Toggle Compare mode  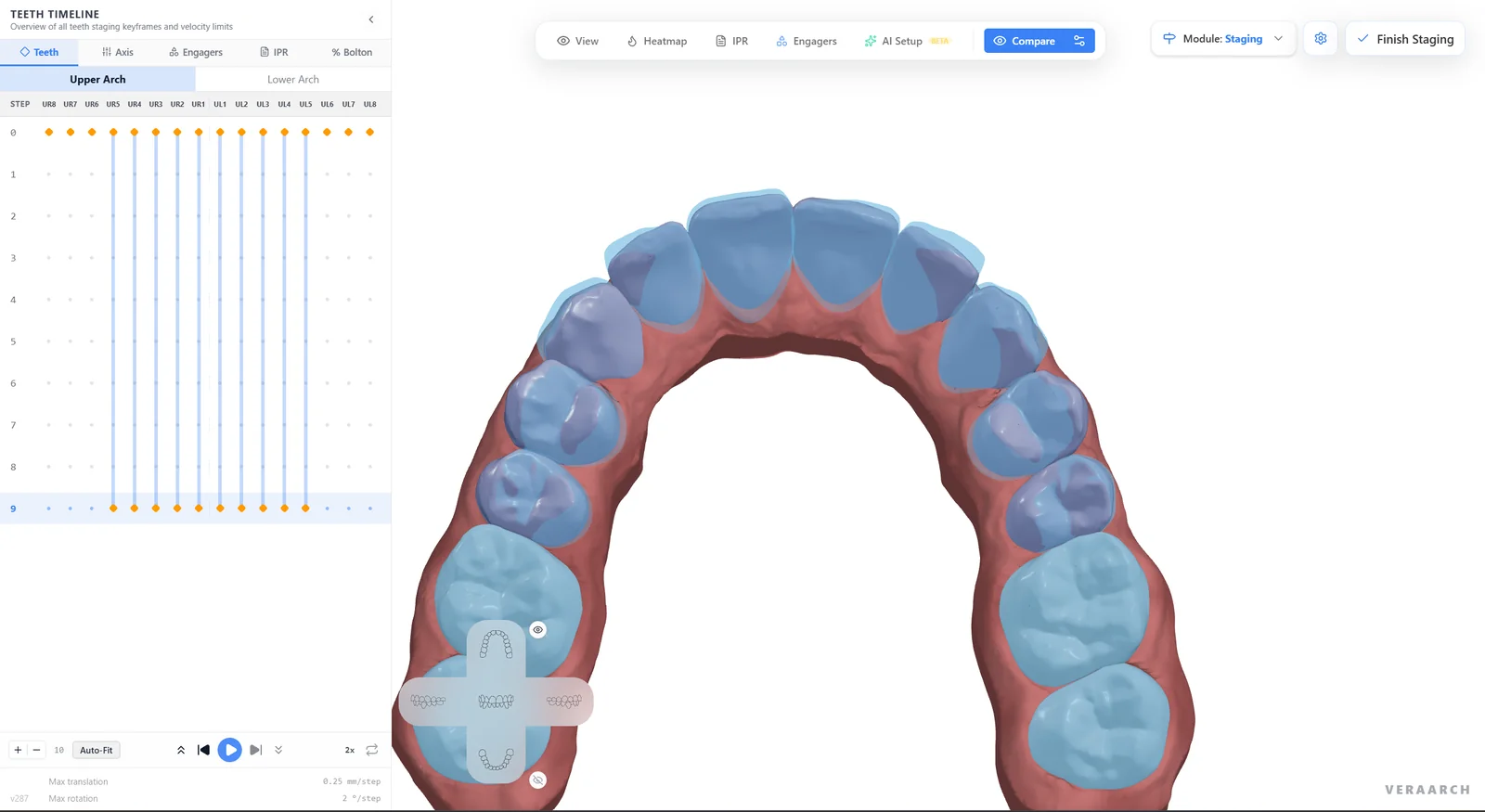1025,41
